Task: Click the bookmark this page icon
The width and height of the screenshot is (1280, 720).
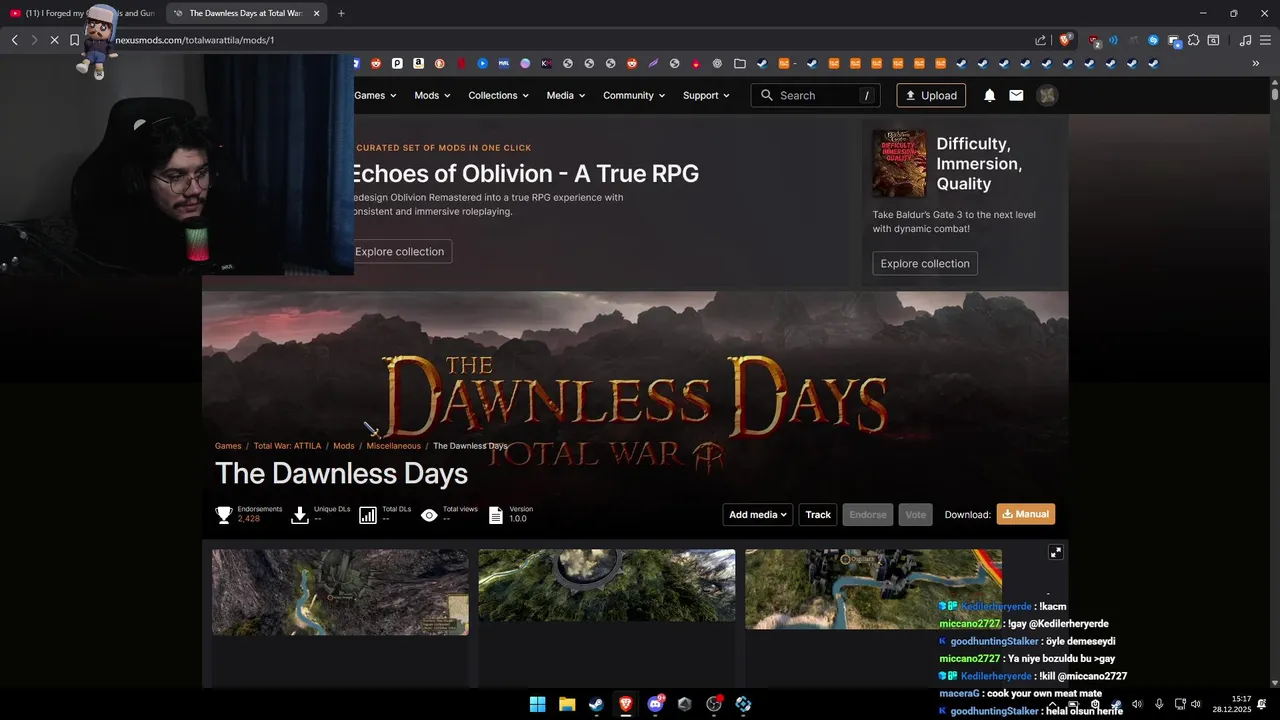Action: pos(74,40)
